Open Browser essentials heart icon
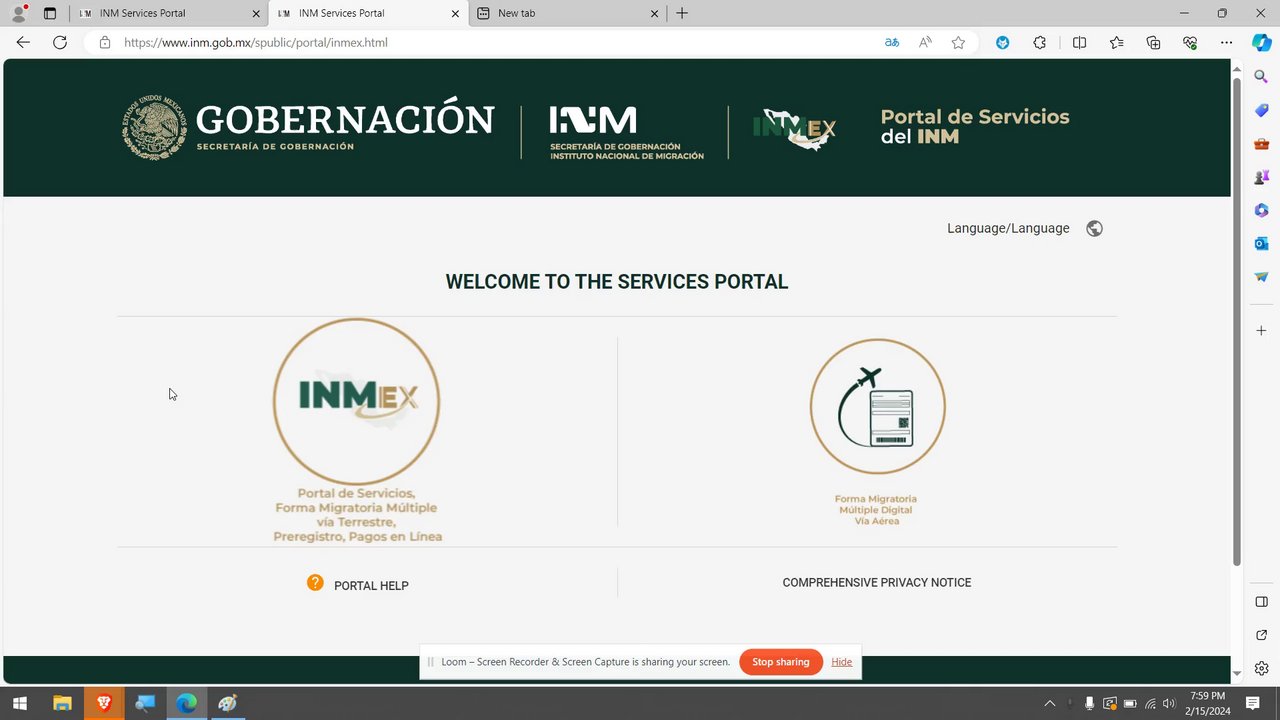Image resolution: width=1280 pixels, height=720 pixels. (x=1190, y=42)
